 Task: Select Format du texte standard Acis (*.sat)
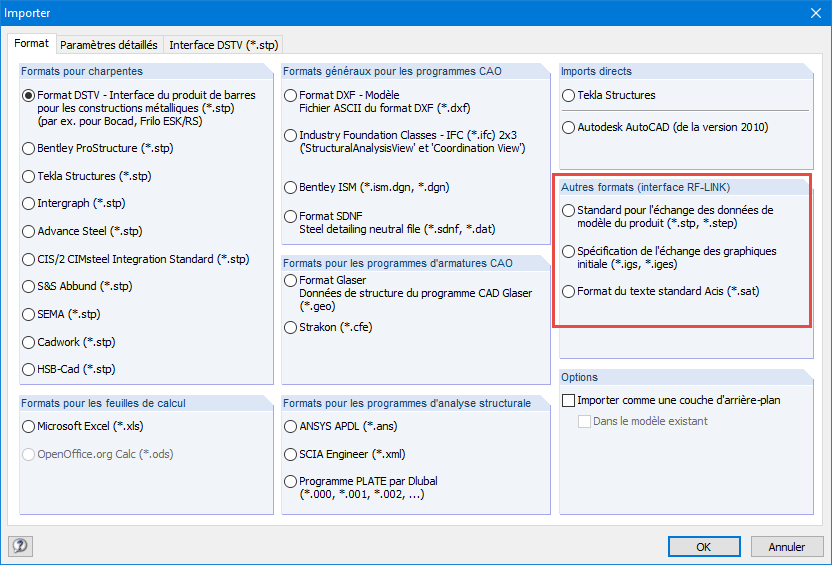pyautogui.click(x=569, y=292)
